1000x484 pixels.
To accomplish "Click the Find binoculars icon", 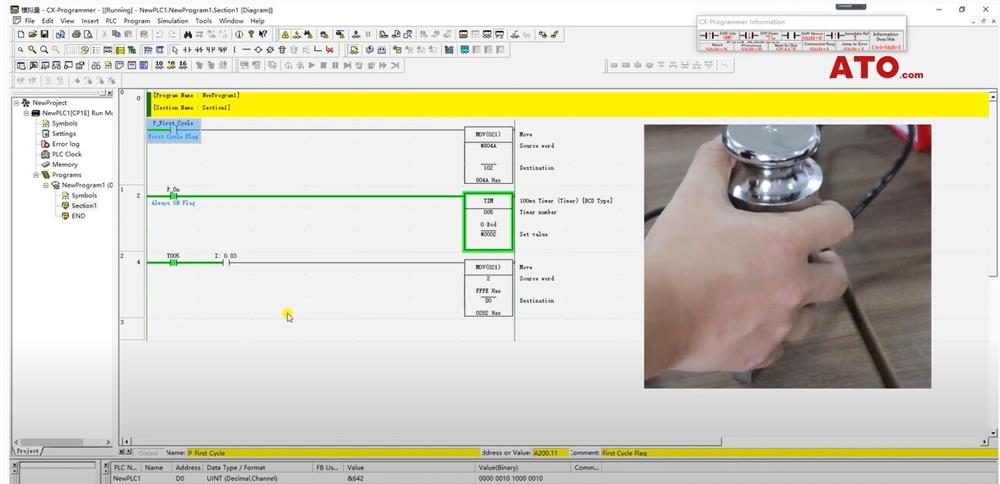I will coord(188,34).
